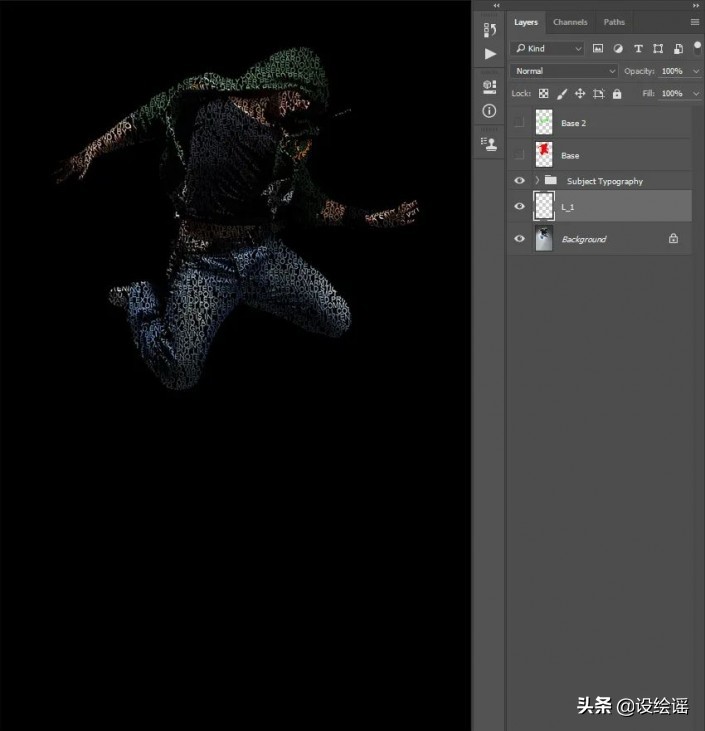Viewport: 705px width, 731px height.
Task: Open the Layers panel options menu
Action: pos(694,22)
